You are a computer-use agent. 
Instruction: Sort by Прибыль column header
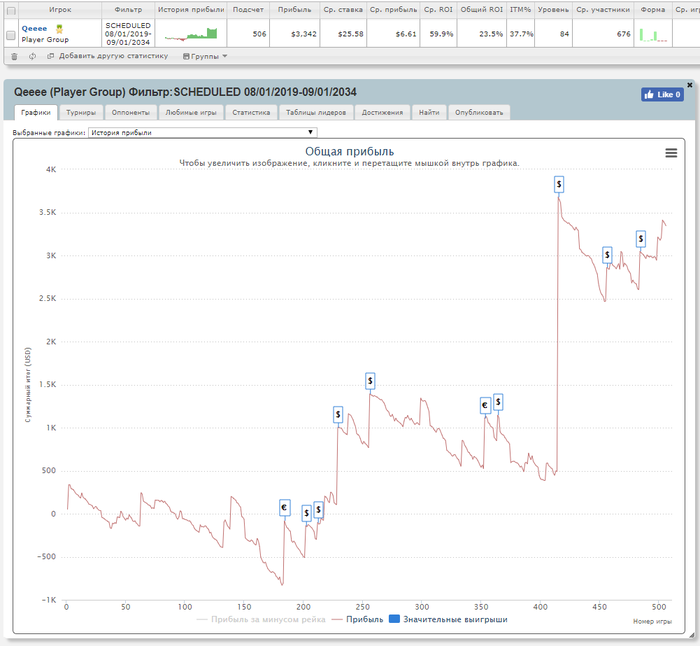coord(295,9)
